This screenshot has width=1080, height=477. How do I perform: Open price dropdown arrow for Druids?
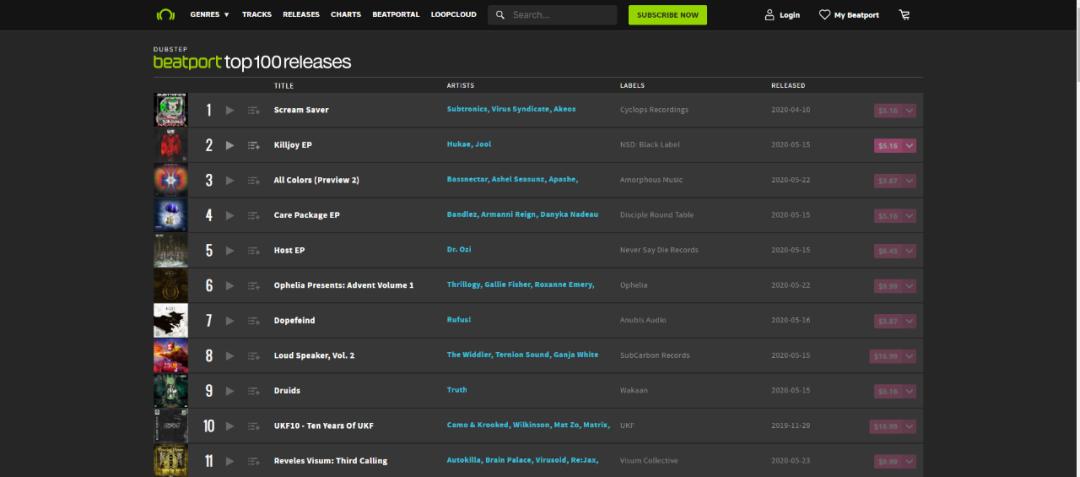(909, 391)
